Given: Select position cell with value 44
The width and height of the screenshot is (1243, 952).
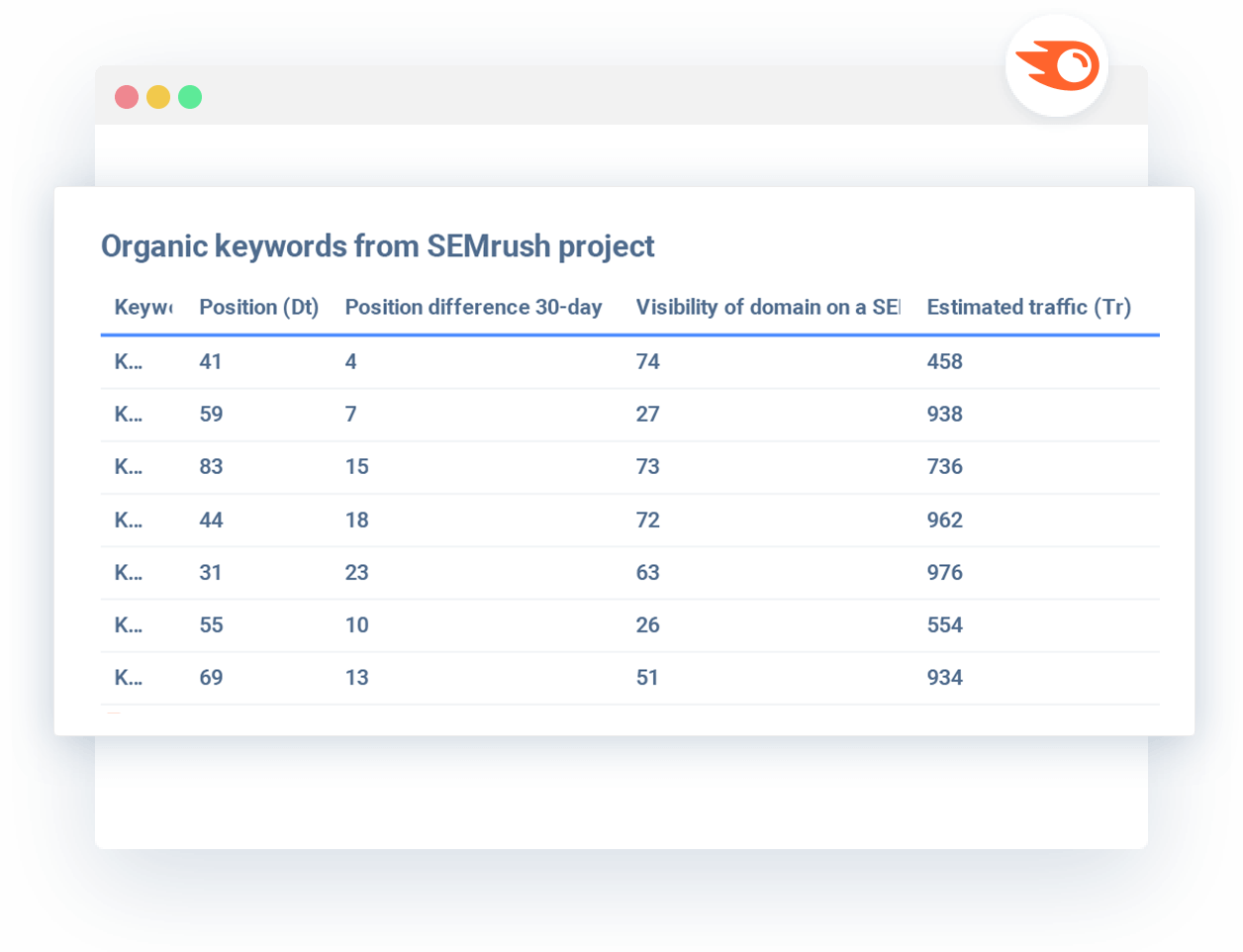Looking at the screenshot, I should coord(211,520).
